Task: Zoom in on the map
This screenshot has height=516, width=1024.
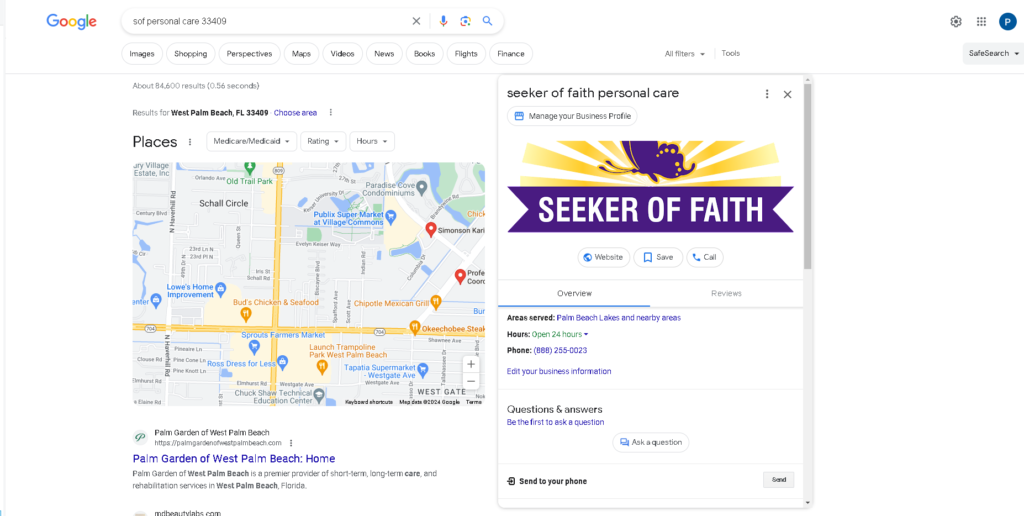Action: pos(471,364)
